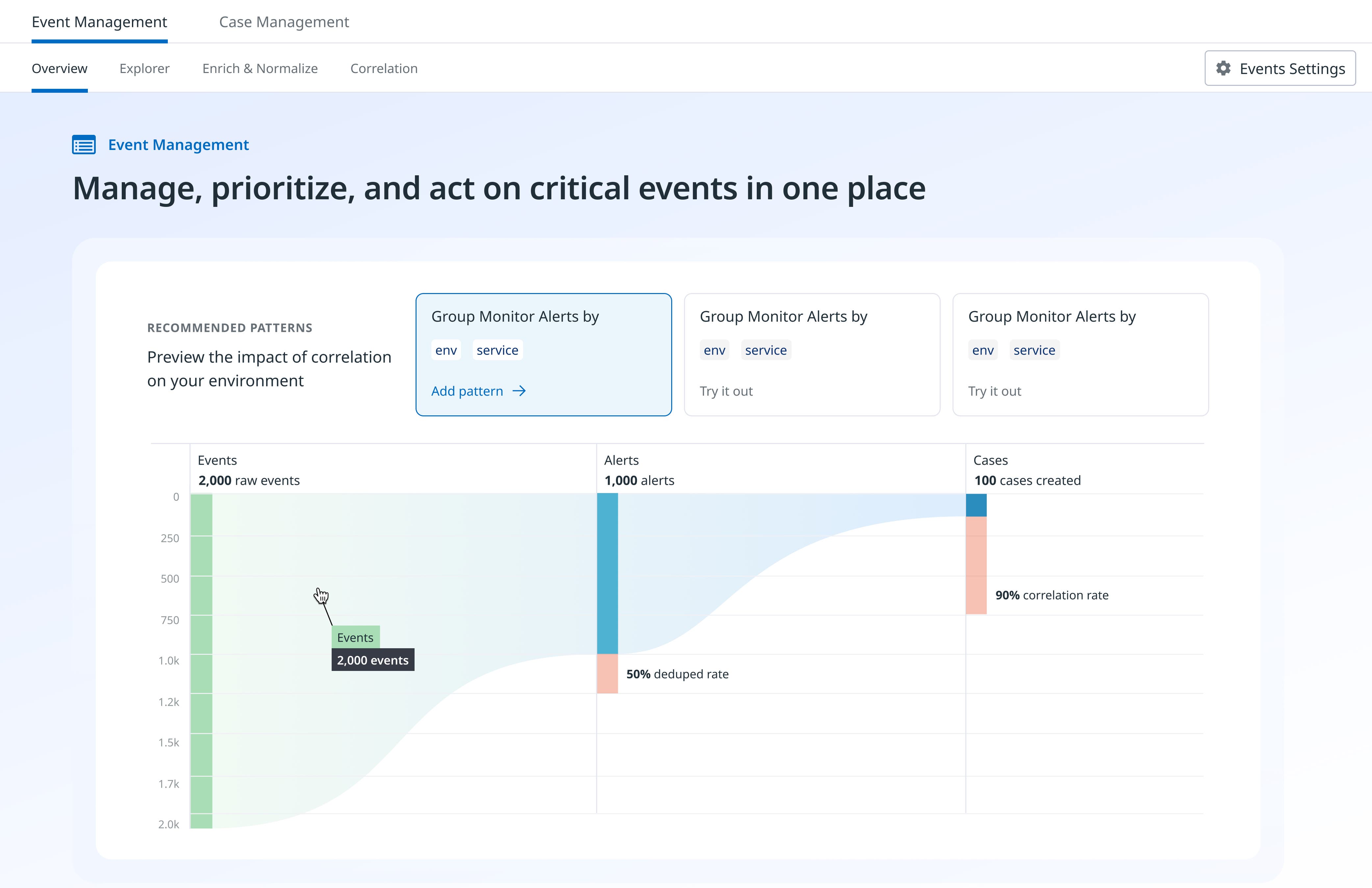1372x888 pixels.
Task: Select the Overview tab
Action: (59, 68)
